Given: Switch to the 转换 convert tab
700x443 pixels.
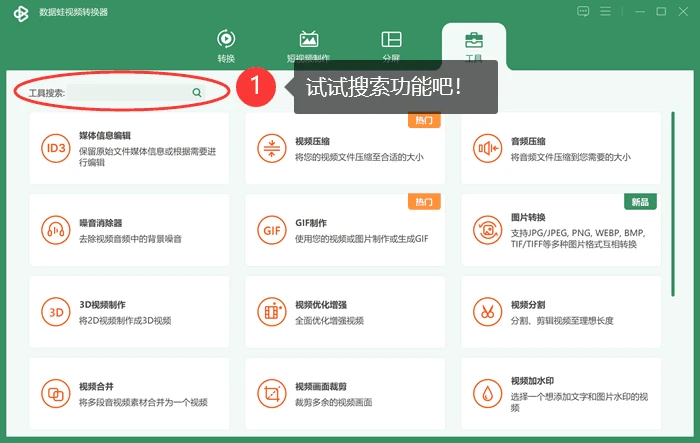Looking at the screenshot, I should (x=226, y=46).
